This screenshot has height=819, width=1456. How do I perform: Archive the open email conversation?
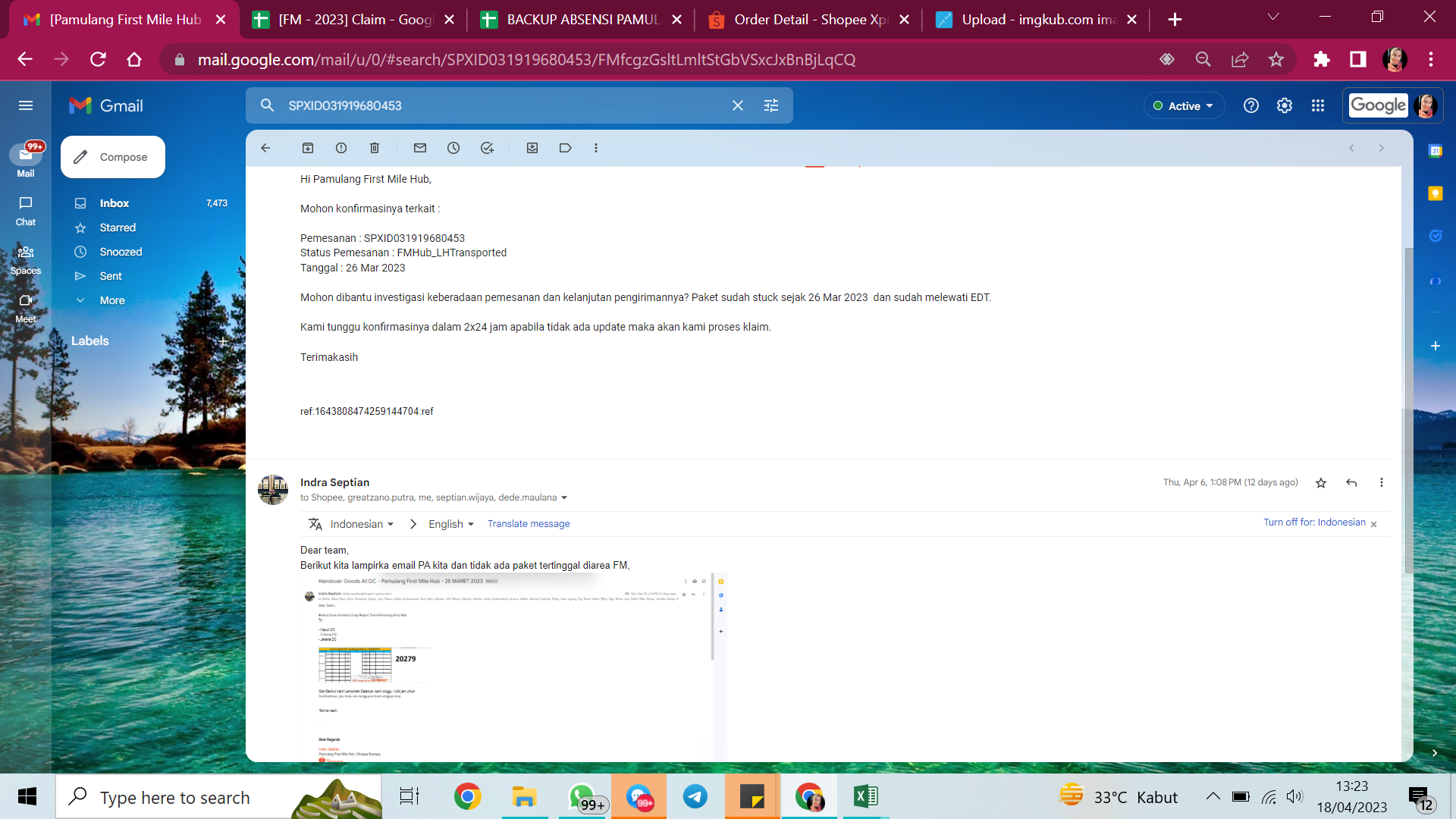pyautogui.click(x=308, y=148)
